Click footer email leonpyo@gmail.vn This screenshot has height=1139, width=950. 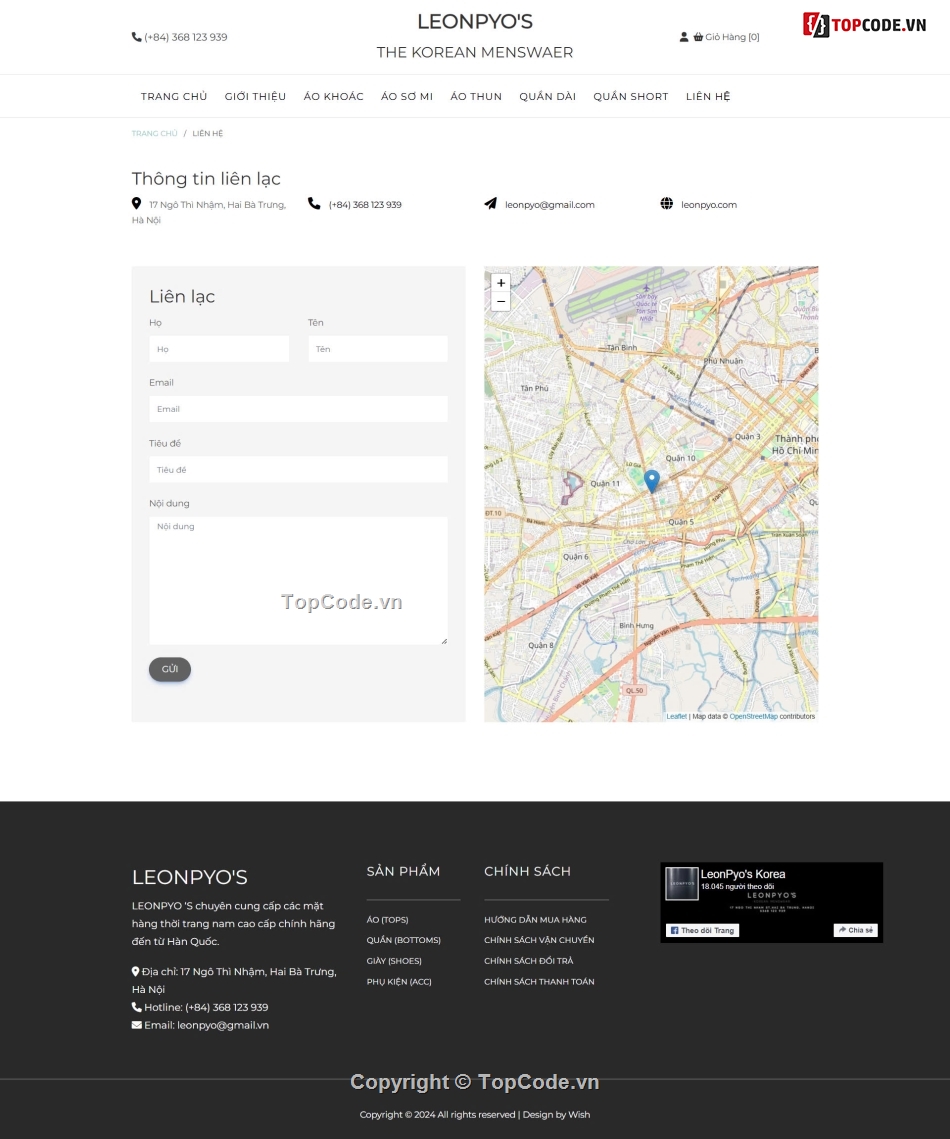[x=223, y=1025]
